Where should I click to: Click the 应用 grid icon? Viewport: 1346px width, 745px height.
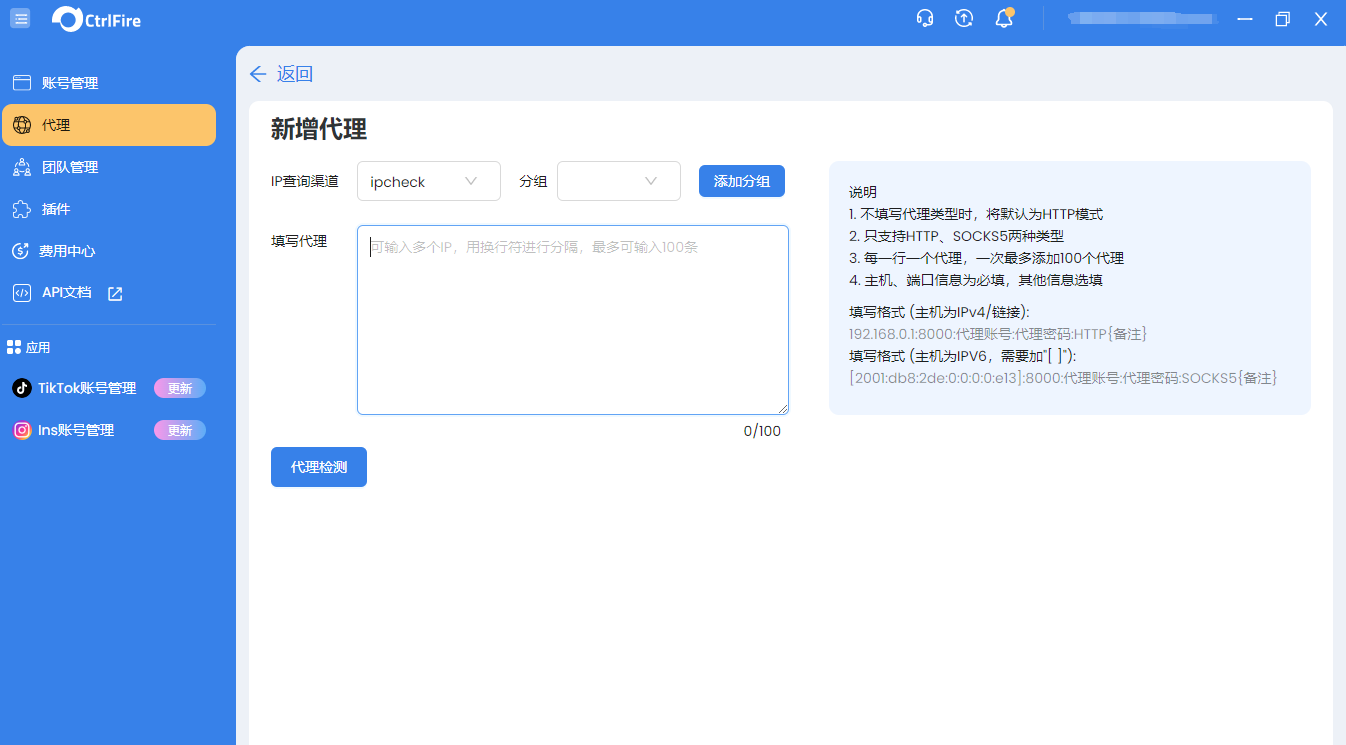tap(14, 347)
